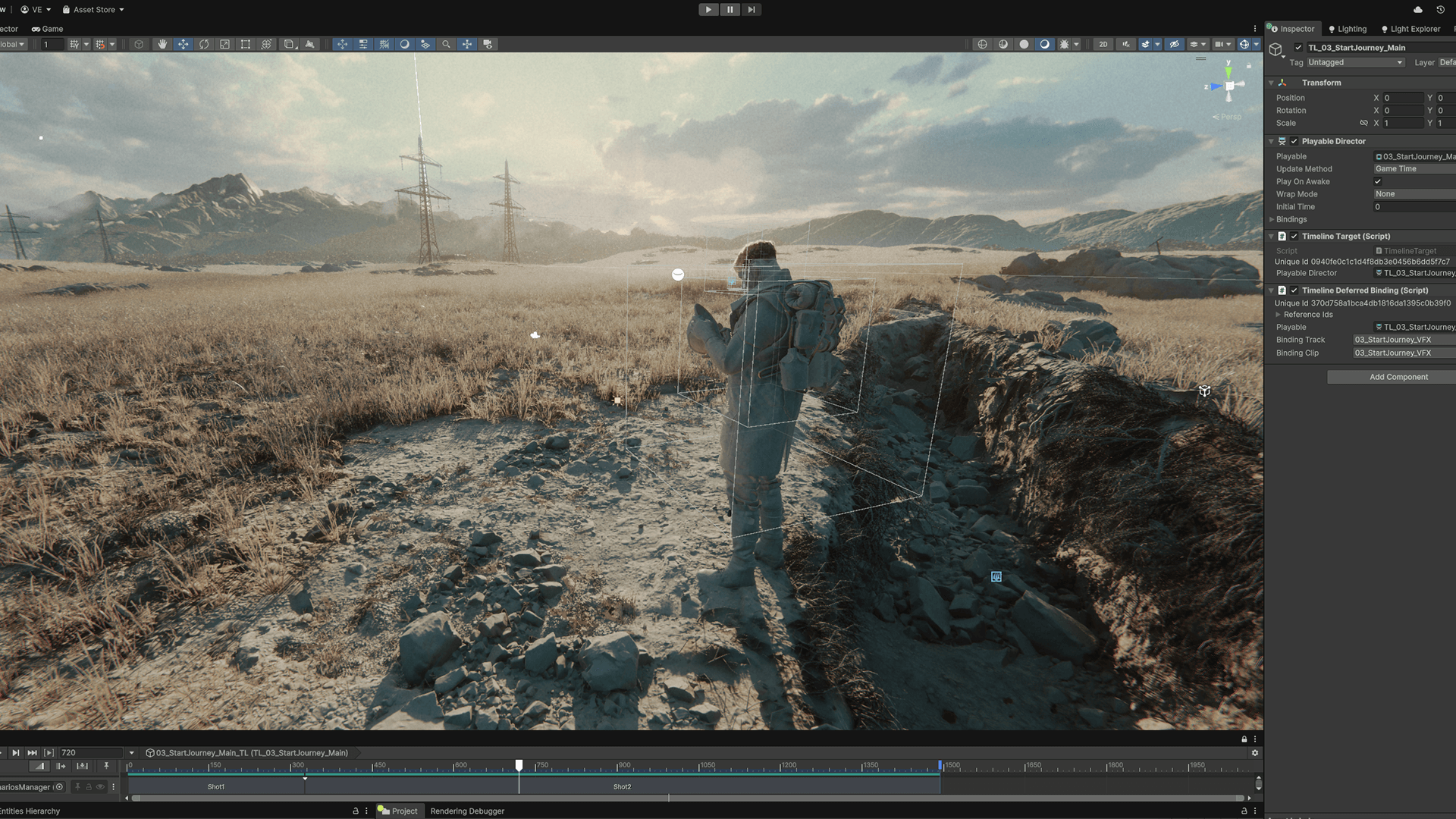Select the Hand view tool
Viewport: 1456px width, 819px height.
162,44
